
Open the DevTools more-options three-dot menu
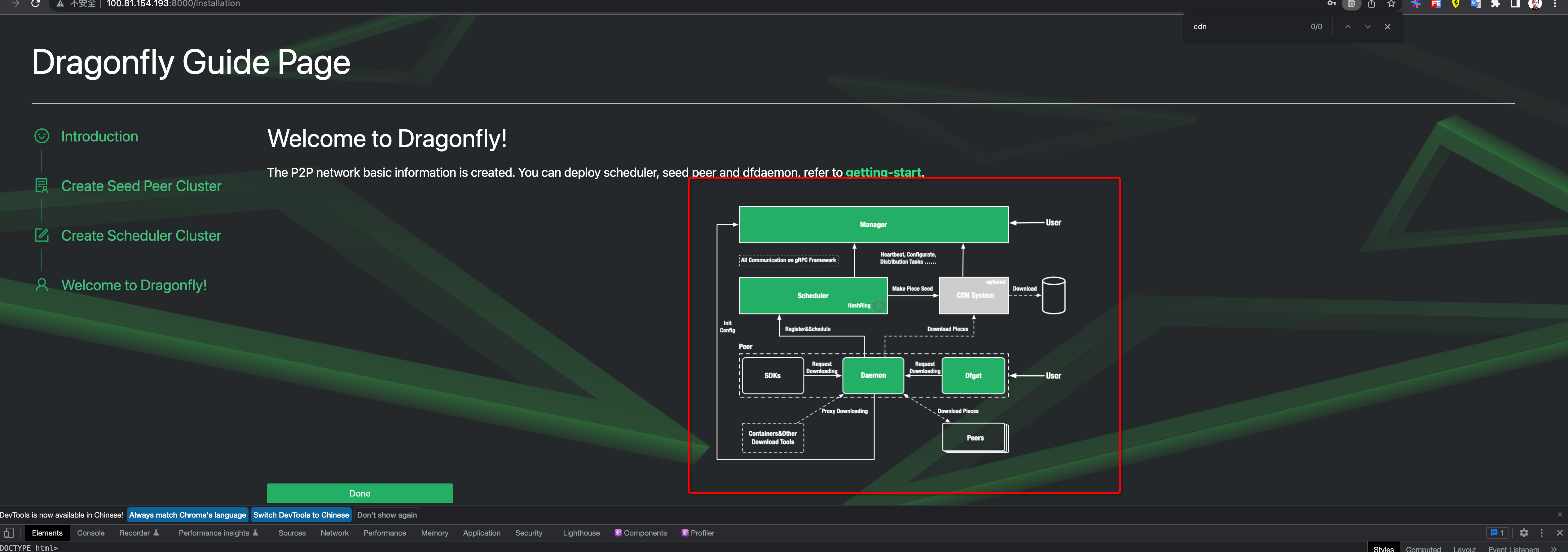click(1542, 532)
